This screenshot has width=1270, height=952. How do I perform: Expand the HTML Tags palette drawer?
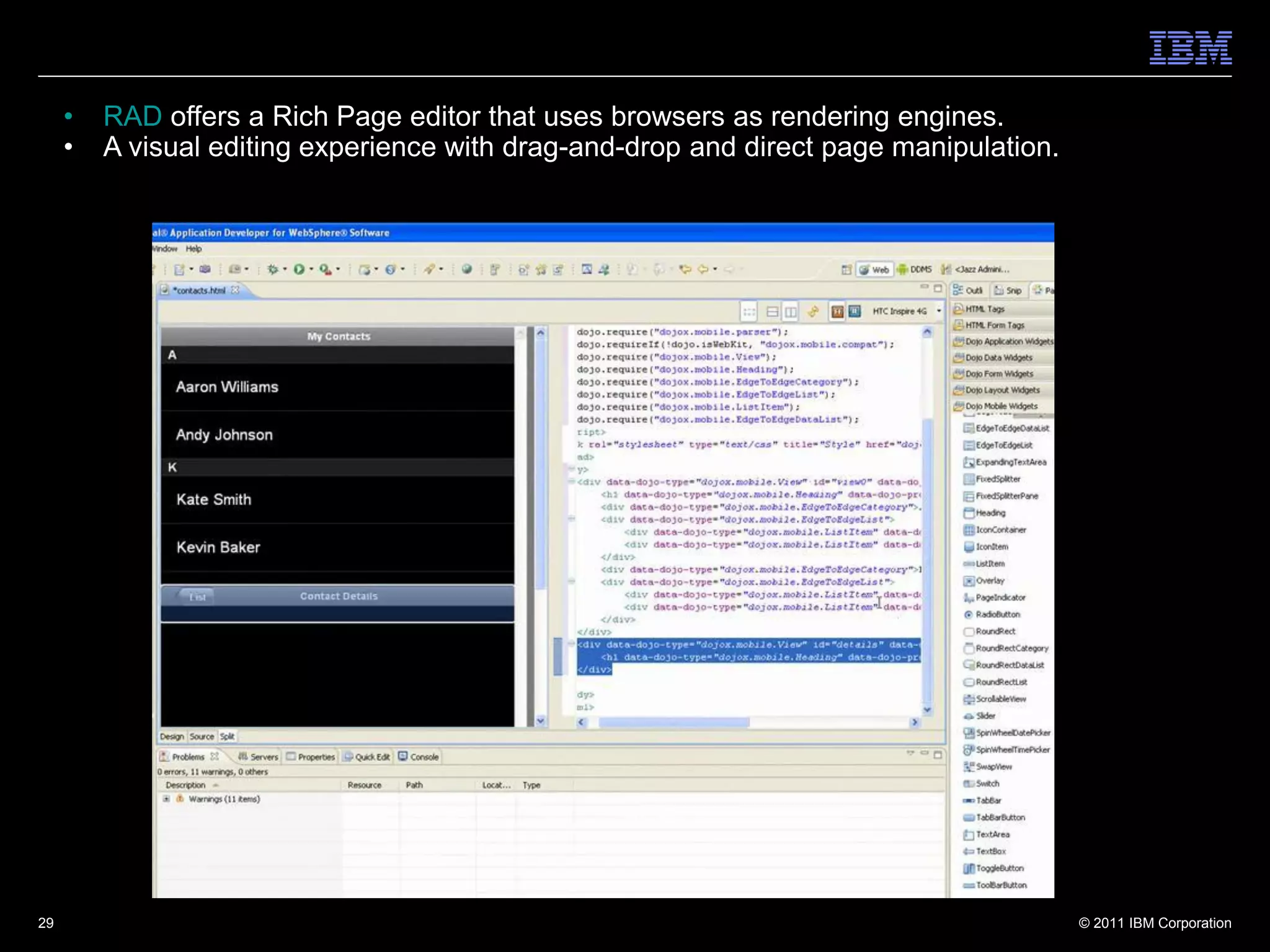(x=1003, y=309)
